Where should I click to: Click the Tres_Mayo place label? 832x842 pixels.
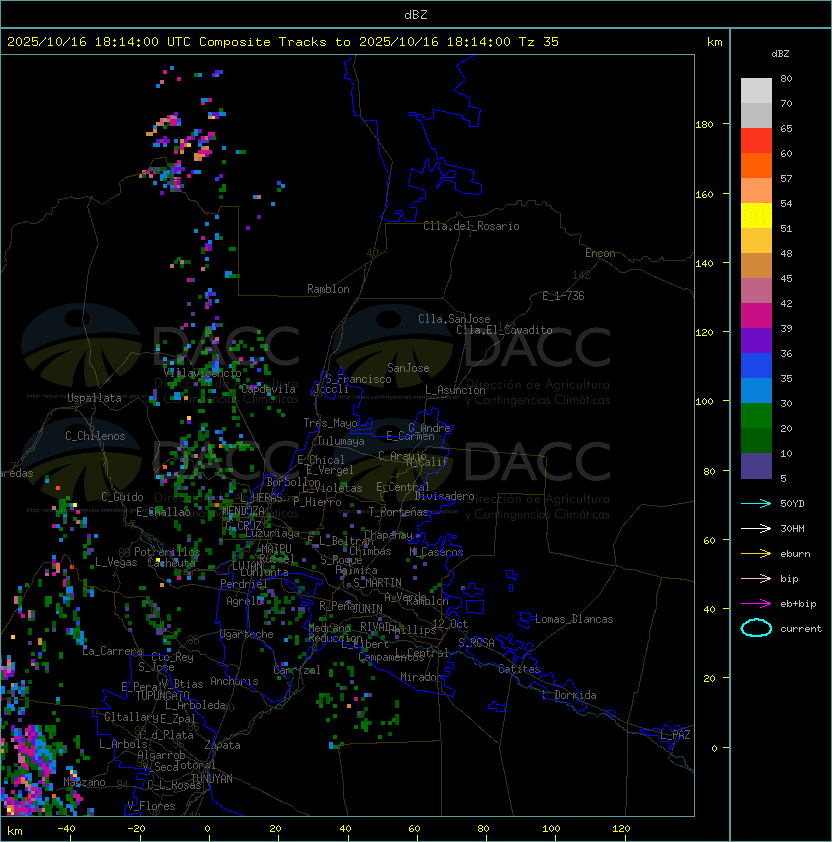point(330,423)
